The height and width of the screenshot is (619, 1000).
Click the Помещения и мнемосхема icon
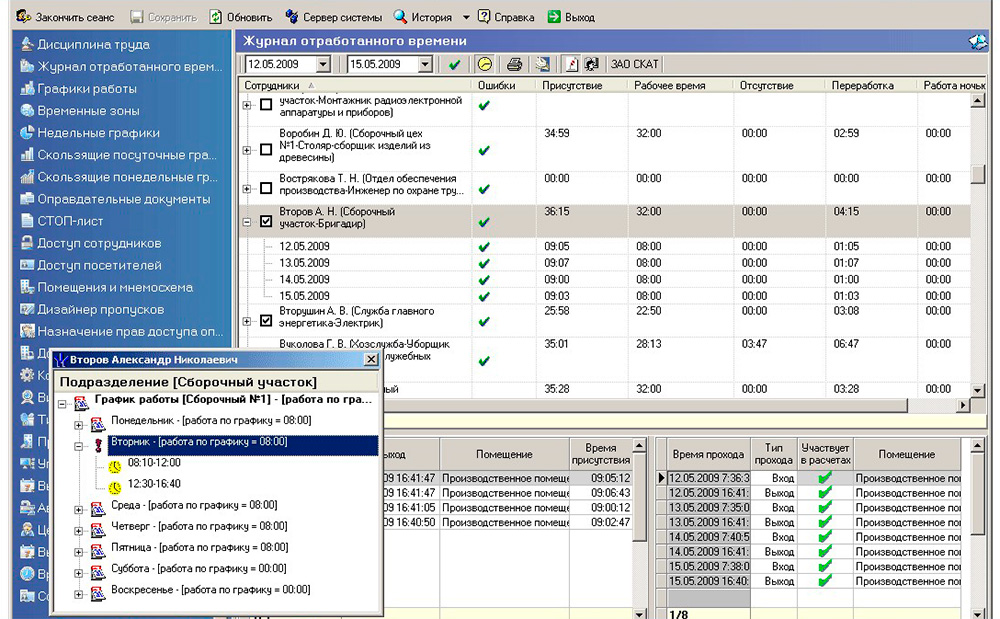pos(27,288)
